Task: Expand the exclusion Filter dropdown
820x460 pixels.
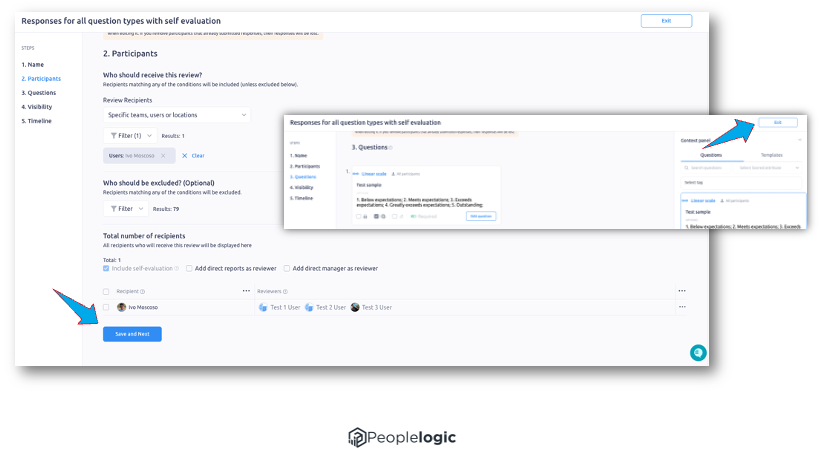Action: click(x=125, y=209)
